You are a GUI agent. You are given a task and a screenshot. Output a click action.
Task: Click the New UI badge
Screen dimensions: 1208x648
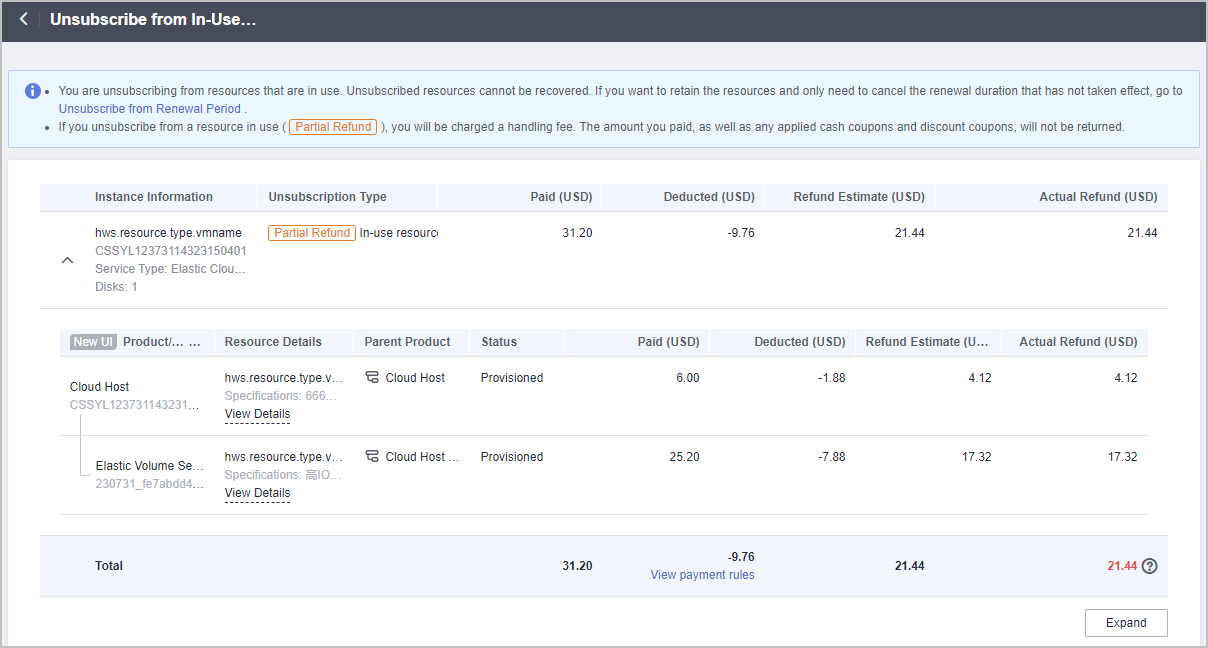point(93,342)
